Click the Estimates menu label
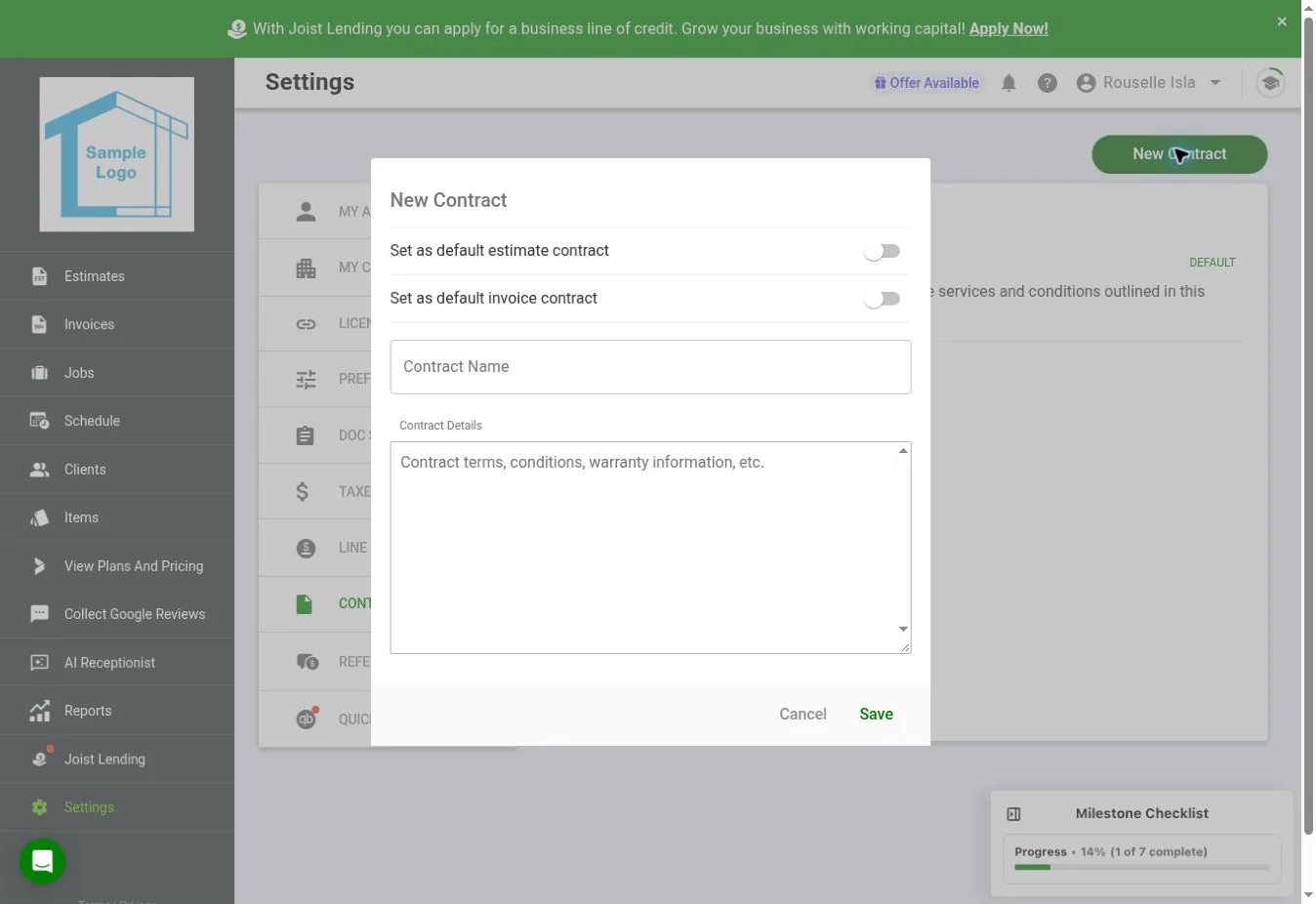Screen dimensions: 1316x904 tap(95, 276)
